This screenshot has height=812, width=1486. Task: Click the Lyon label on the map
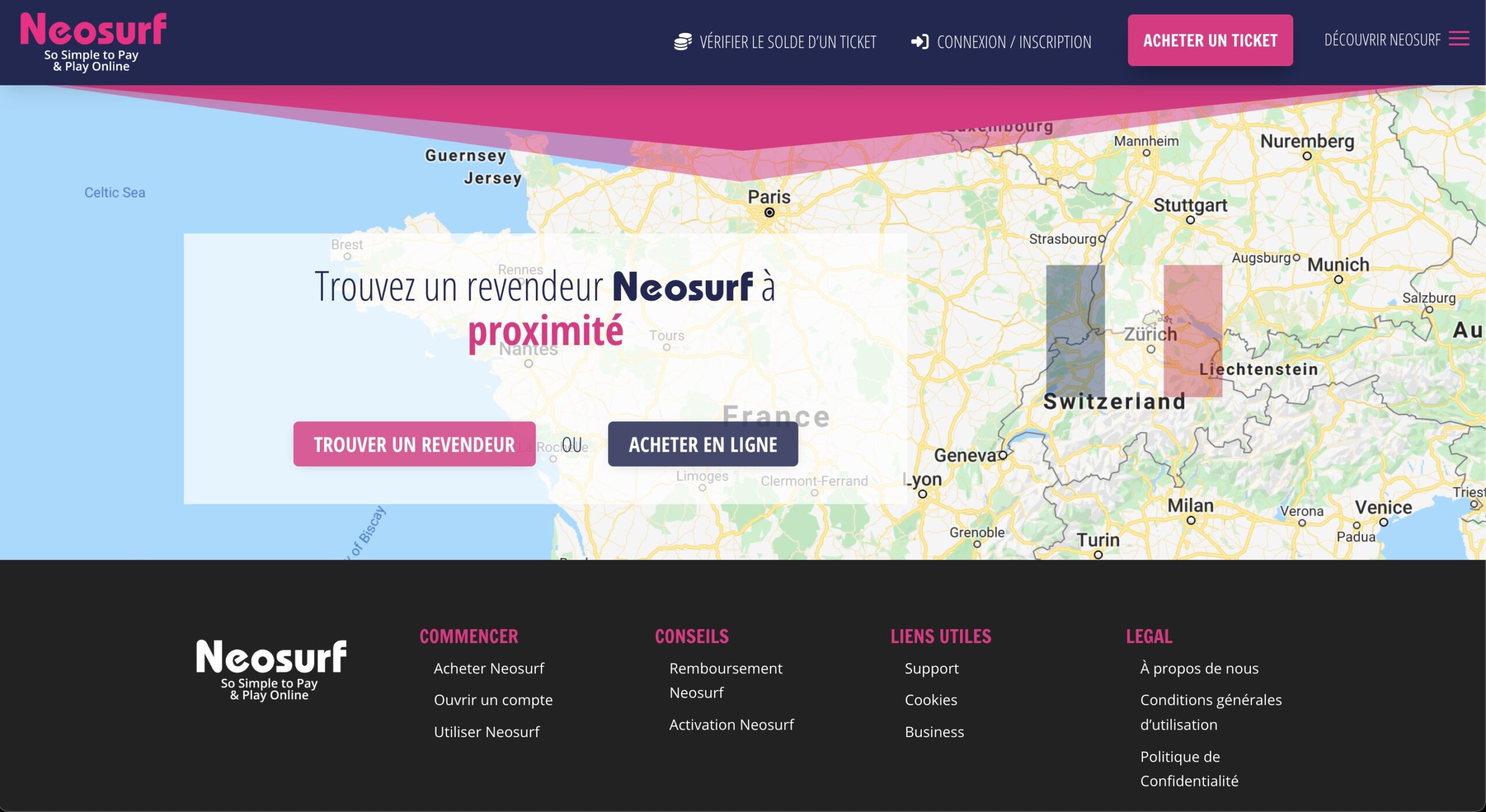pos(923,479)
